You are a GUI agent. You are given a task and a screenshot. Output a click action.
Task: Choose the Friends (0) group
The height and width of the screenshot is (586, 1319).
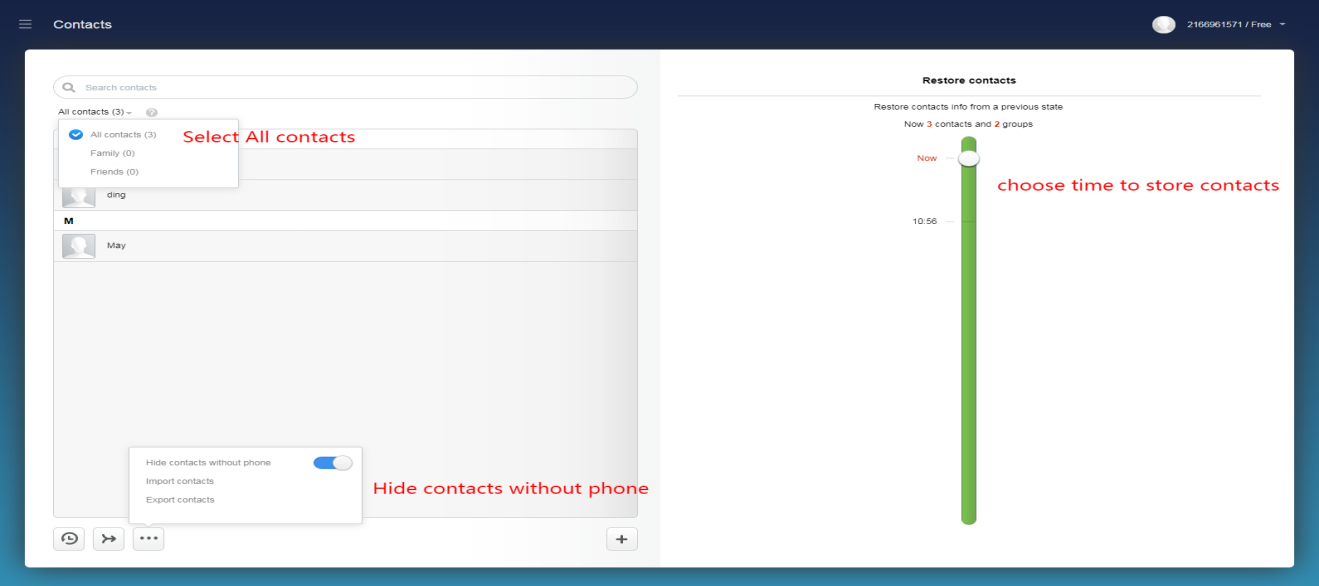[113, 172]
